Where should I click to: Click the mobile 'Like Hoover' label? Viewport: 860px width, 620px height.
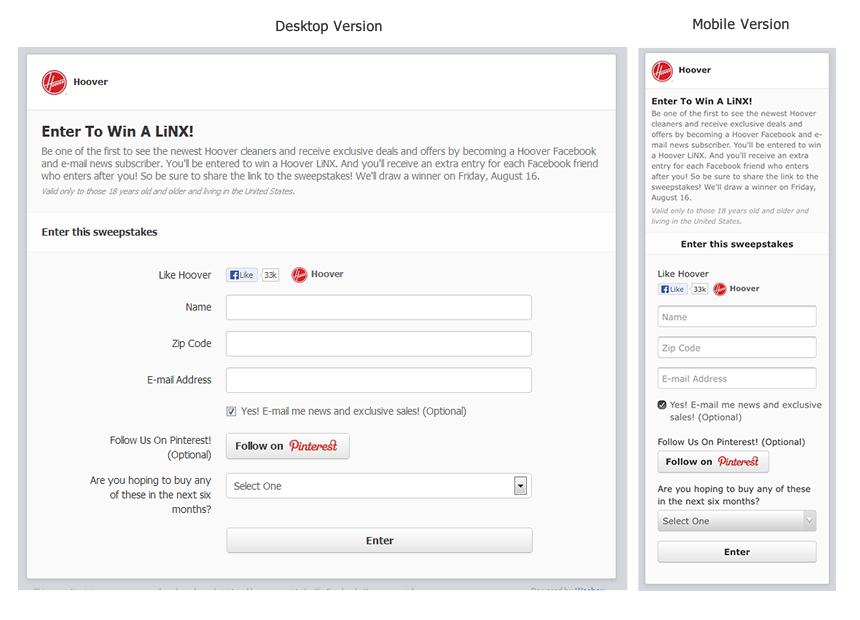coord(683,274)
